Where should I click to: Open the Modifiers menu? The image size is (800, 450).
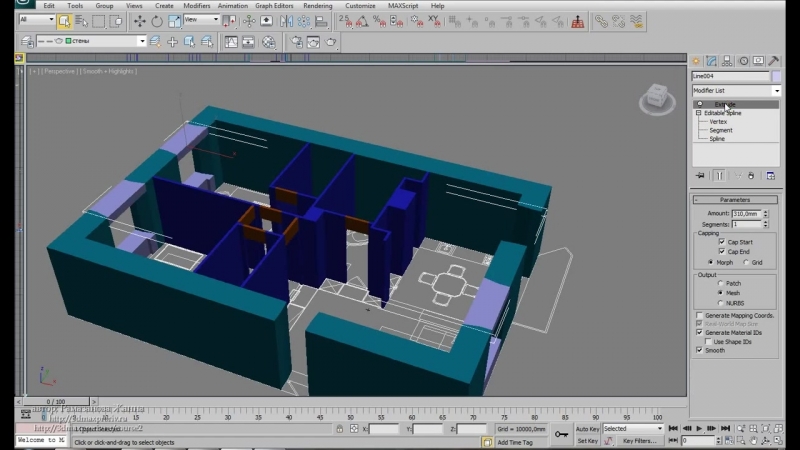coord(197,5)
